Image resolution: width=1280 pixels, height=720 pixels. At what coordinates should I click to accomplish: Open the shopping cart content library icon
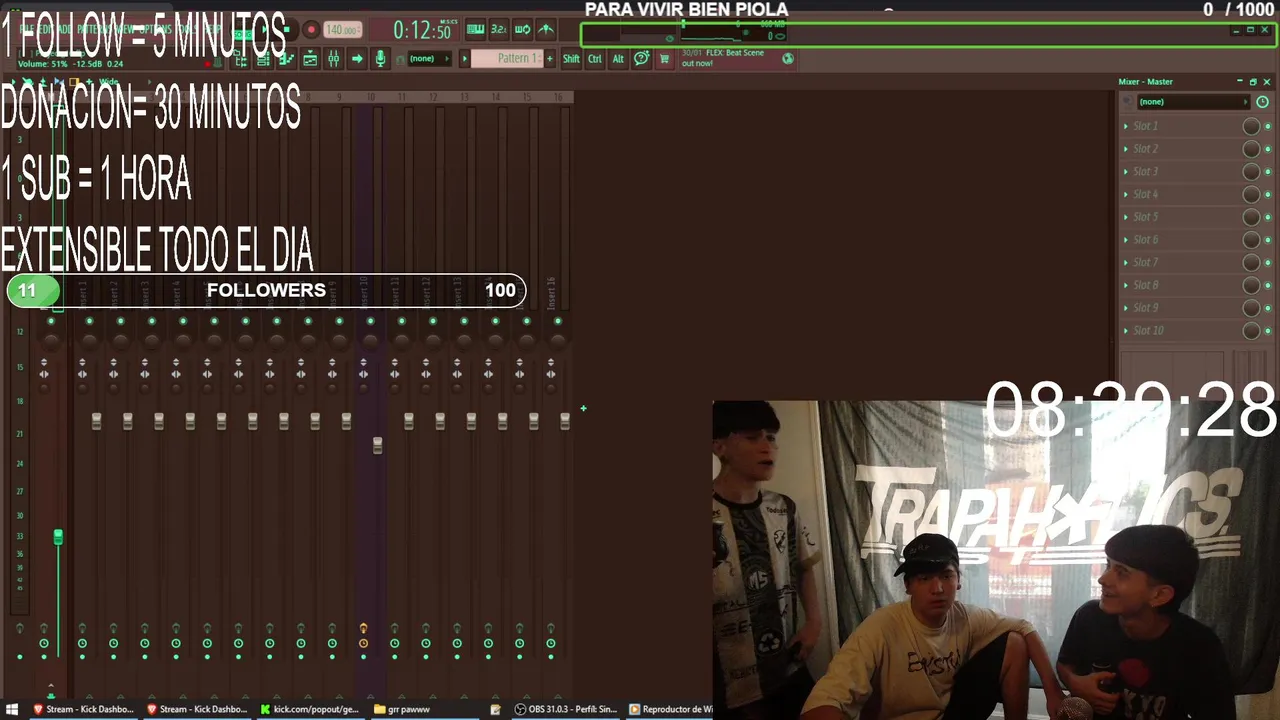click(664, 59)
